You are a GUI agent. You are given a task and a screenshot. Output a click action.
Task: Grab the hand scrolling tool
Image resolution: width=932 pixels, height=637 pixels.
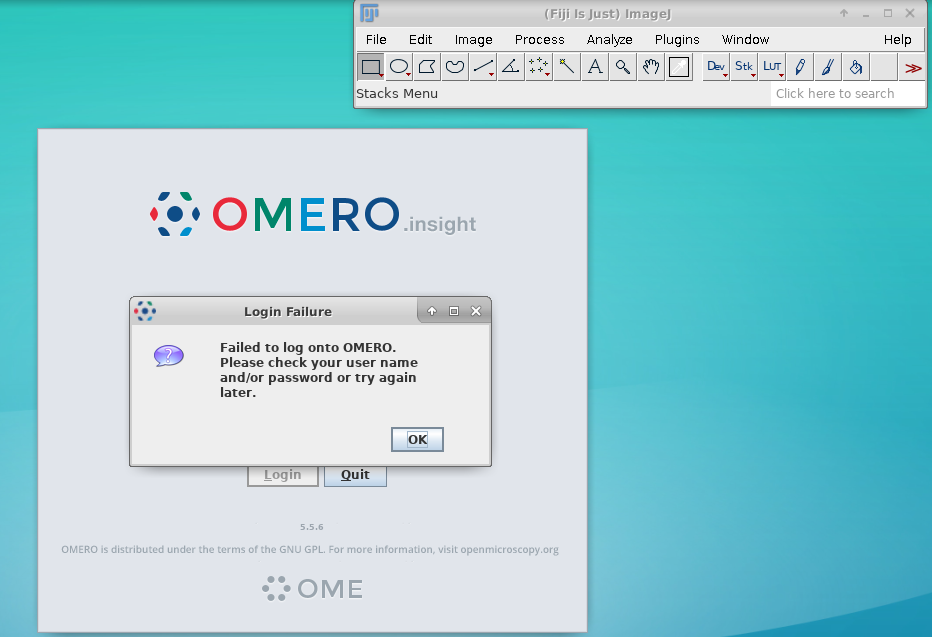pyautogui.click(x=650, y=66)
